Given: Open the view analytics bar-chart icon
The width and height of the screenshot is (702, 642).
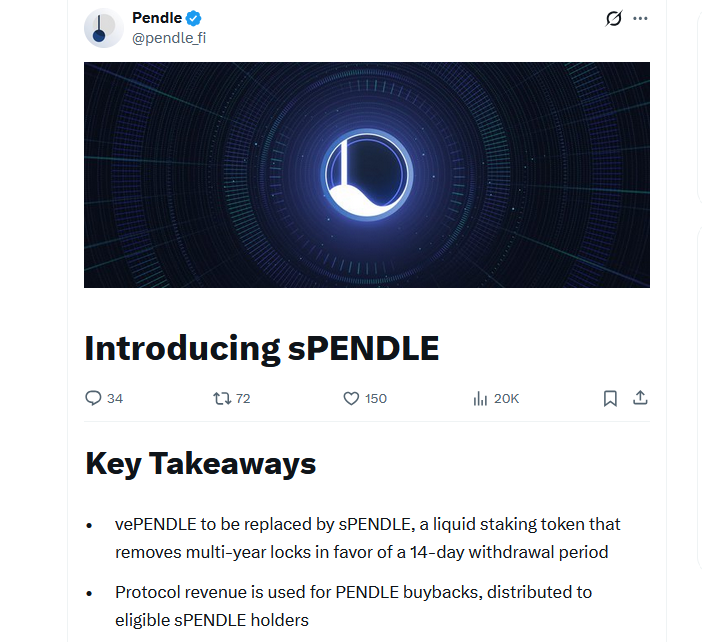Looking at the screenshot, I should point(480,398).
